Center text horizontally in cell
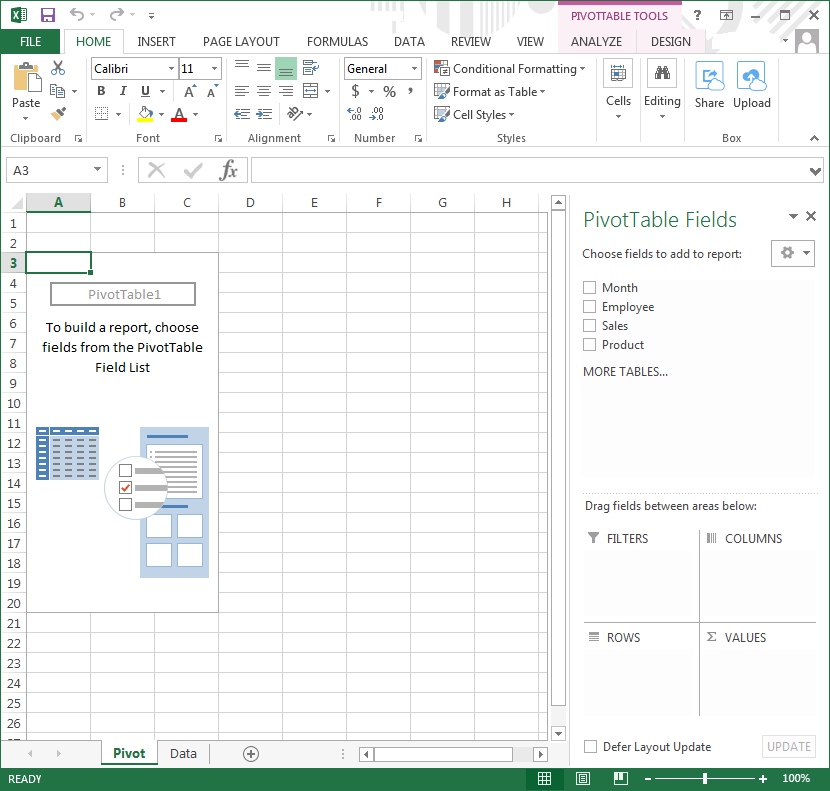This screenshot has width=830, height=791. (x=264, y=91)
